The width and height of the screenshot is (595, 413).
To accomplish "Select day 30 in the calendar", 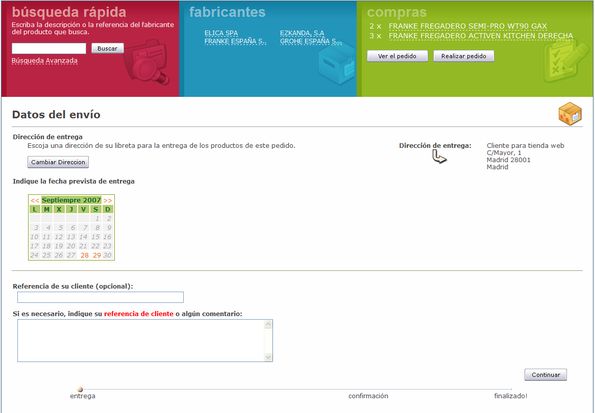I will point(108,255).
